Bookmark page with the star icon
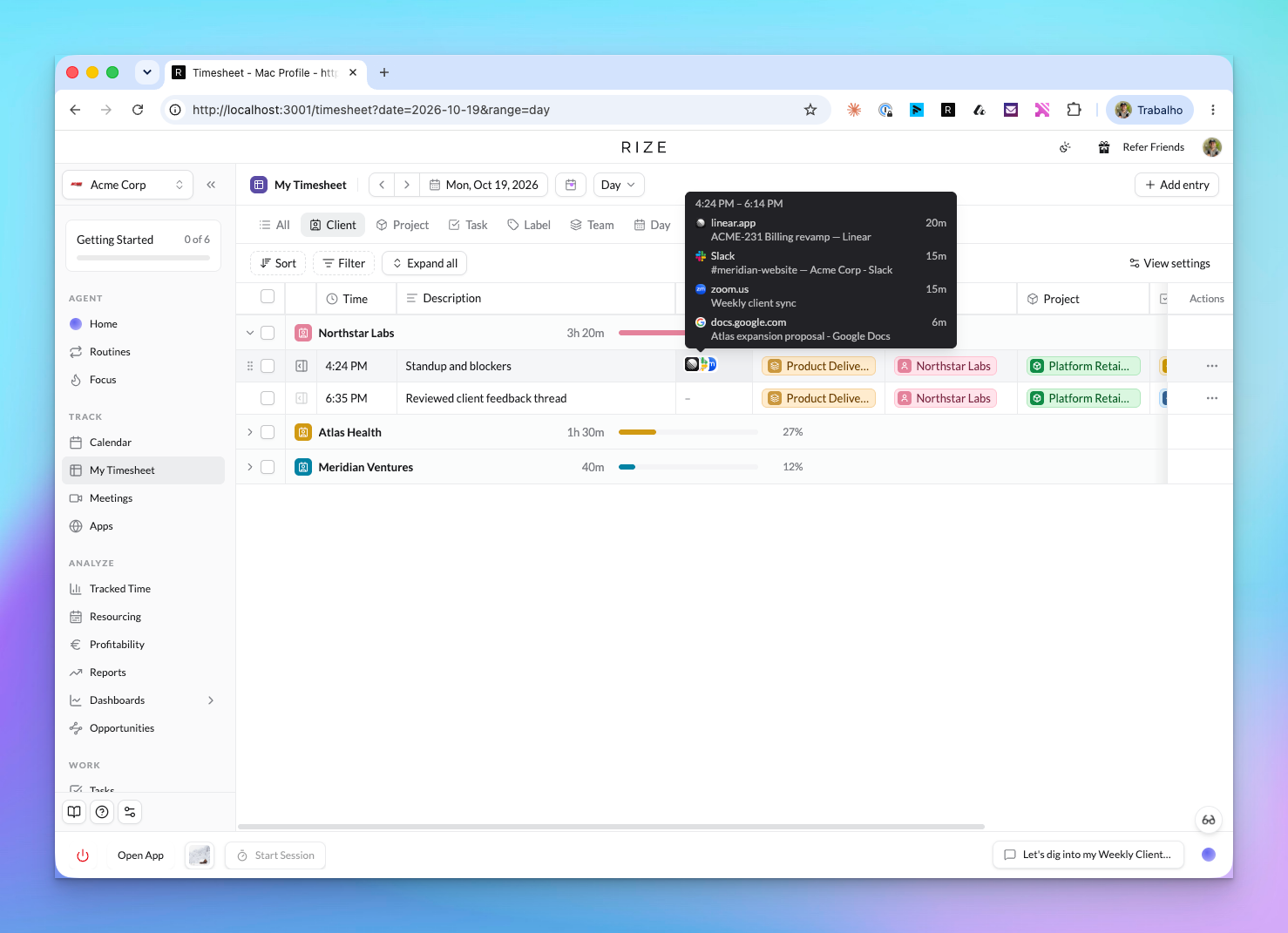The width and height of the screenshot is (1288, 933). 810,110
